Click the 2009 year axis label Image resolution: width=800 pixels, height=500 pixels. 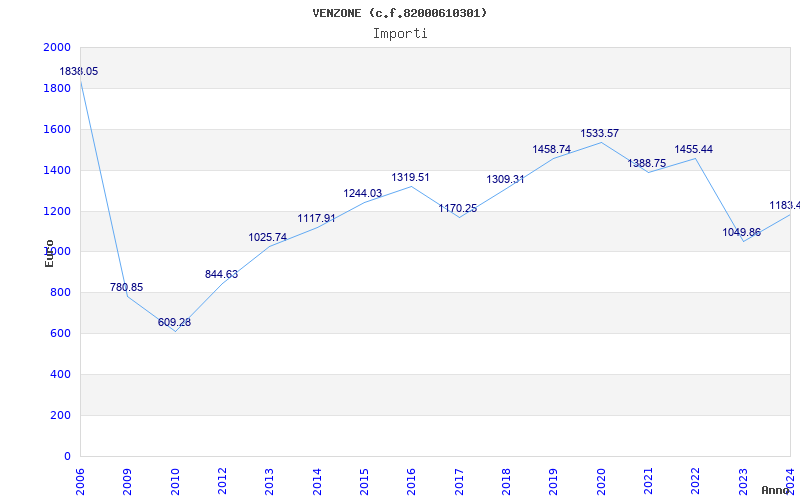click(x=128, y=481)
